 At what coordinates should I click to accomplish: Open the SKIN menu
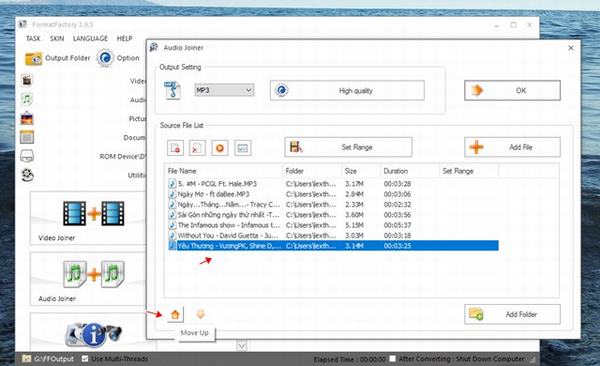click(57, 38)
